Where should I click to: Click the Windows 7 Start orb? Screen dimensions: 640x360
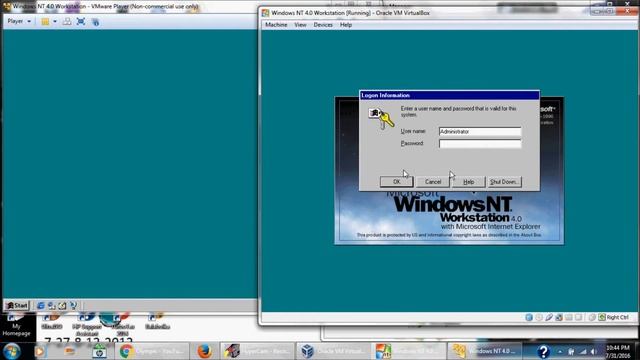click(11, 351)
